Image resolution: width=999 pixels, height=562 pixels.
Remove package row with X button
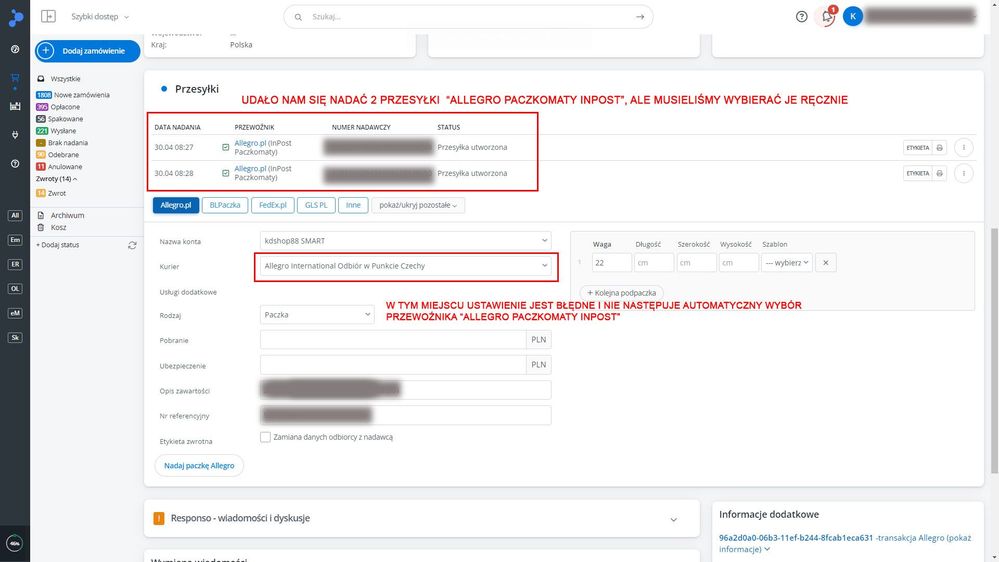click(825, 263)
